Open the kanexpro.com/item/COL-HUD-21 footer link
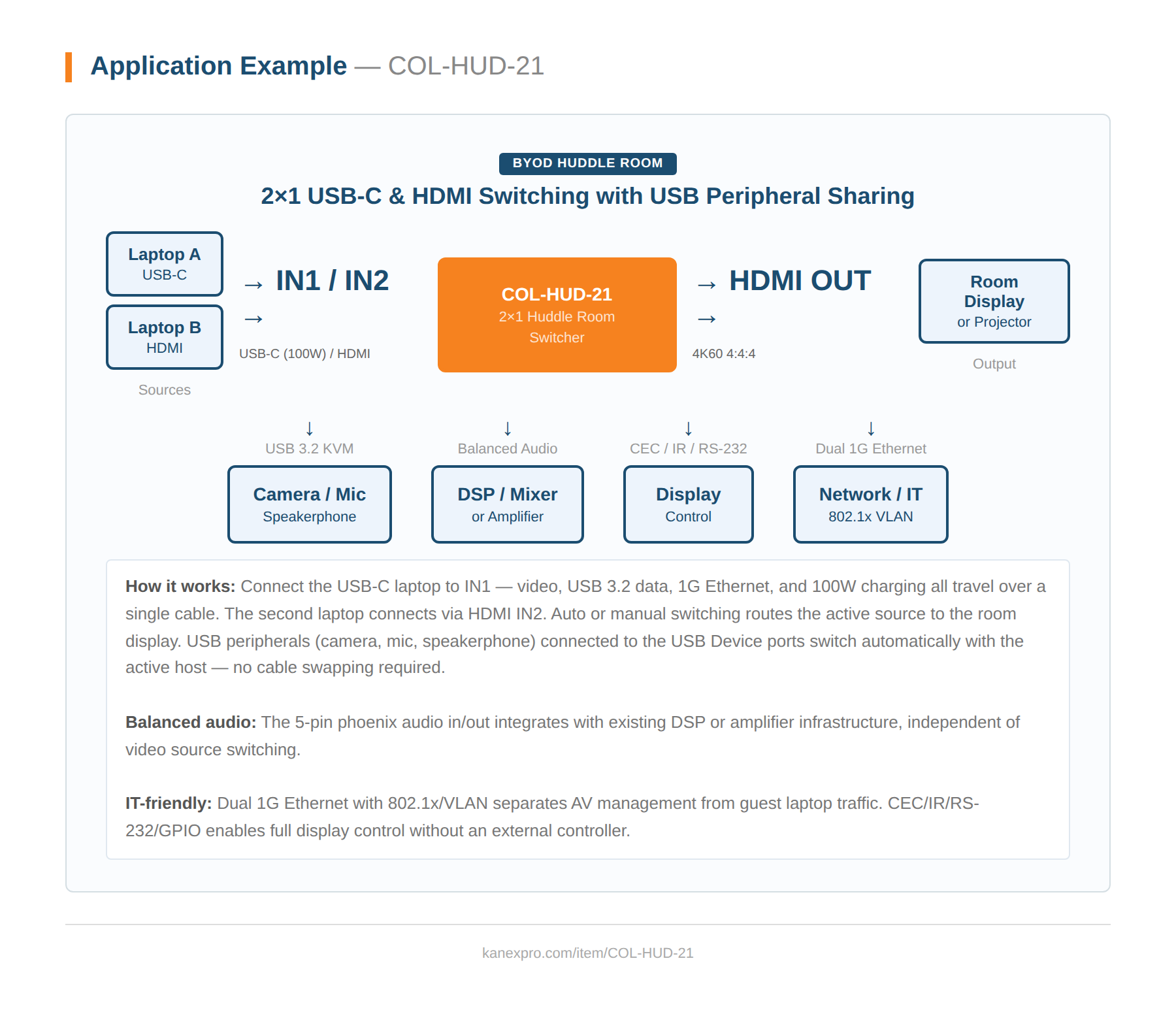Screen dimensions: 1176x1014 point(587,953)
